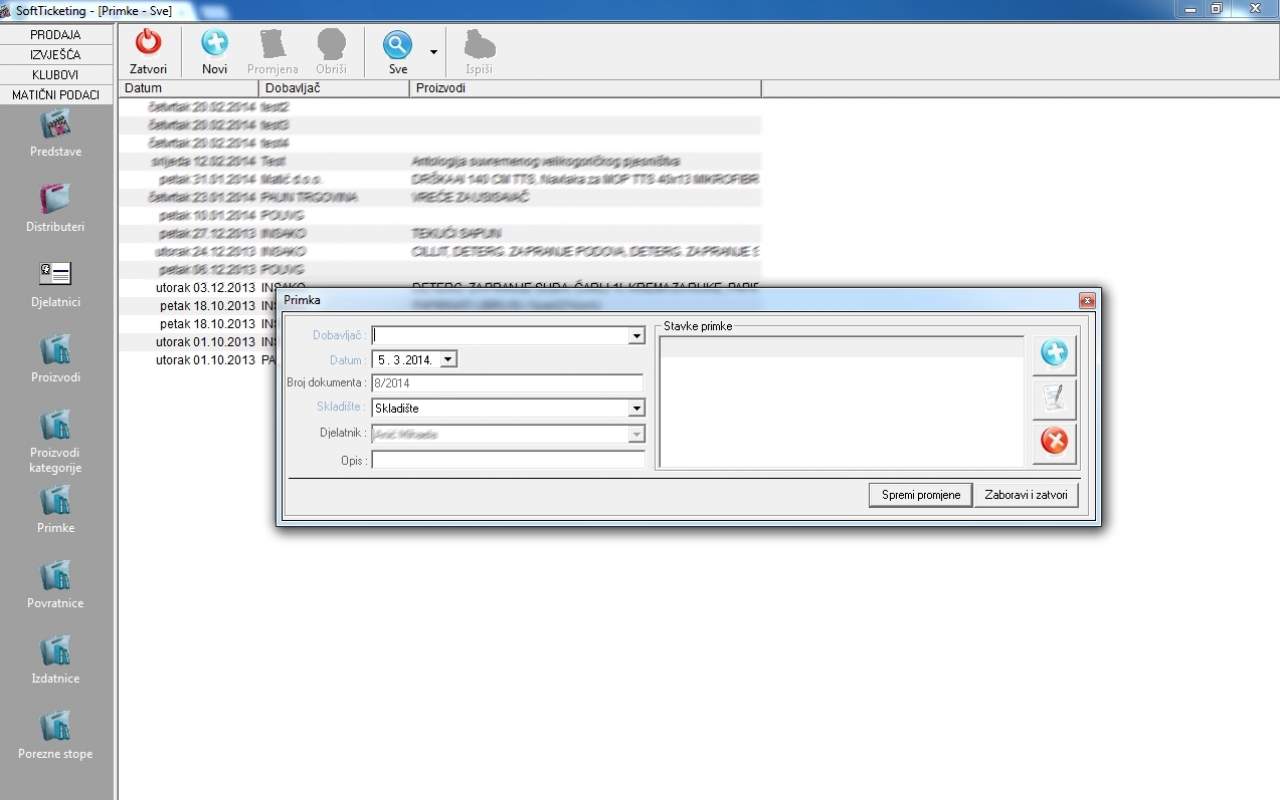Open Porezne stope sidebar icon
1280x800 pixels.
tap(56, 727)
